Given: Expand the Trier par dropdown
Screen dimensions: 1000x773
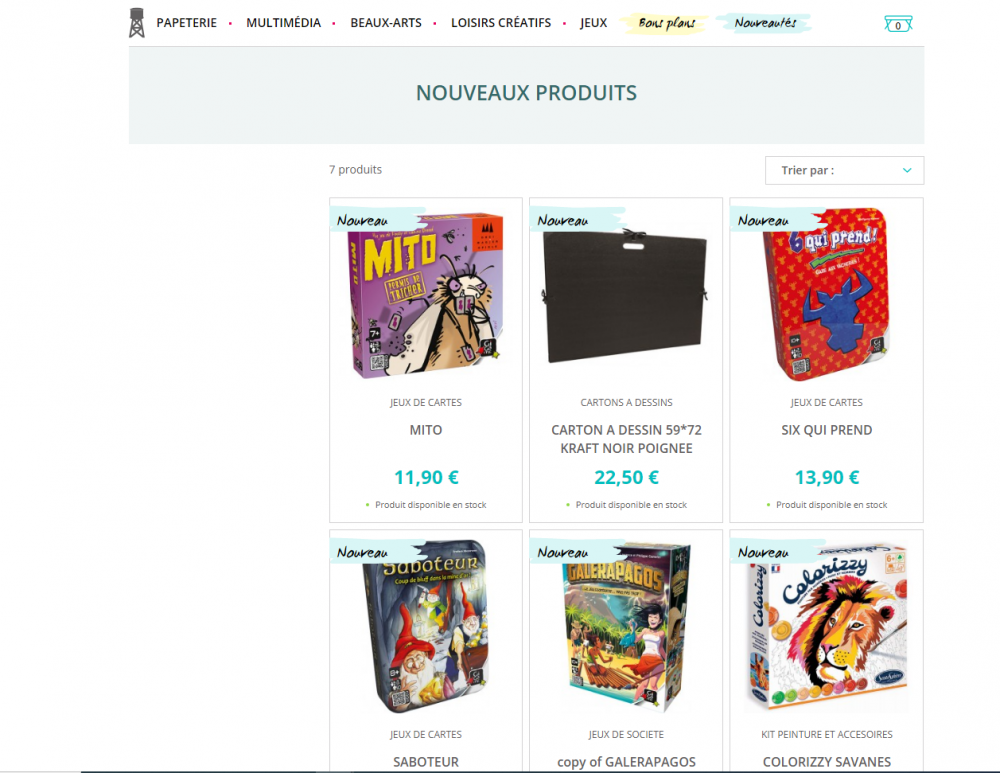Looking at the screenshot, I should [x=844, y=170].
